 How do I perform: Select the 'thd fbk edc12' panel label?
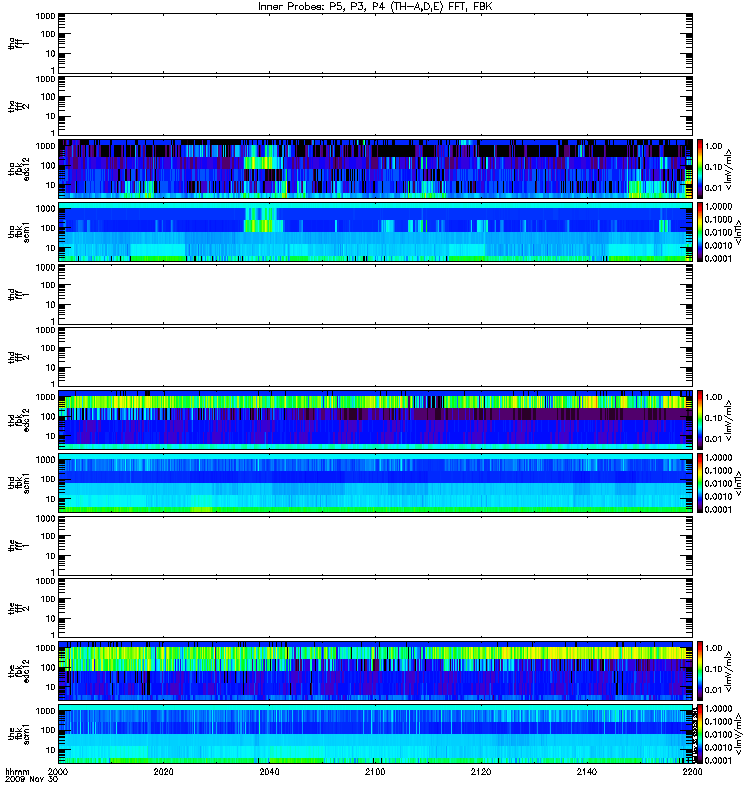[x=18, y=420]
